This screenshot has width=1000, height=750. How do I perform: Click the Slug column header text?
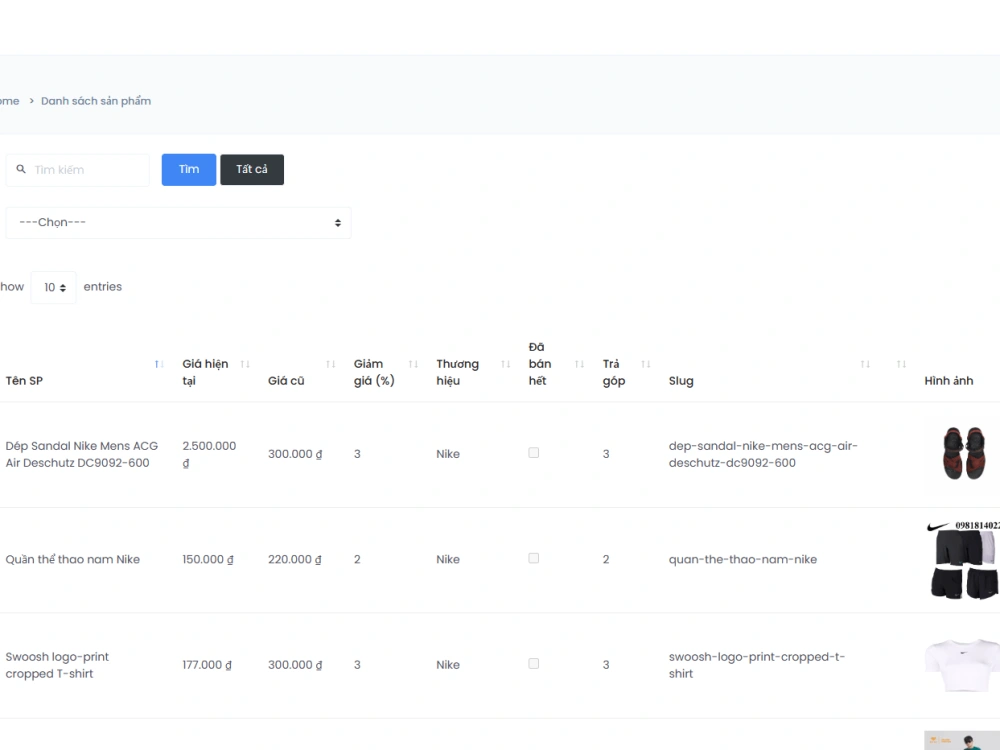(680, 381)
